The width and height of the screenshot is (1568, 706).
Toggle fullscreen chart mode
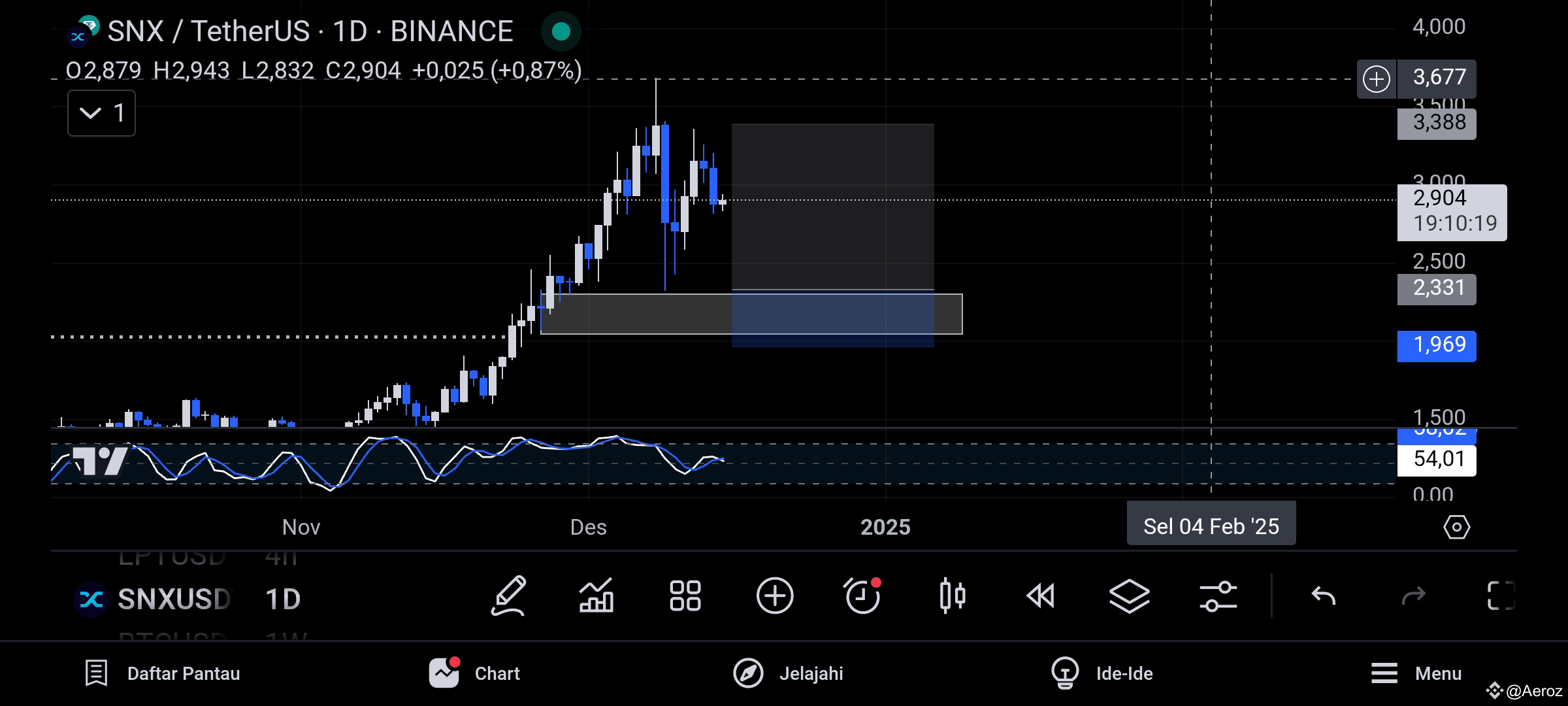1503,596
